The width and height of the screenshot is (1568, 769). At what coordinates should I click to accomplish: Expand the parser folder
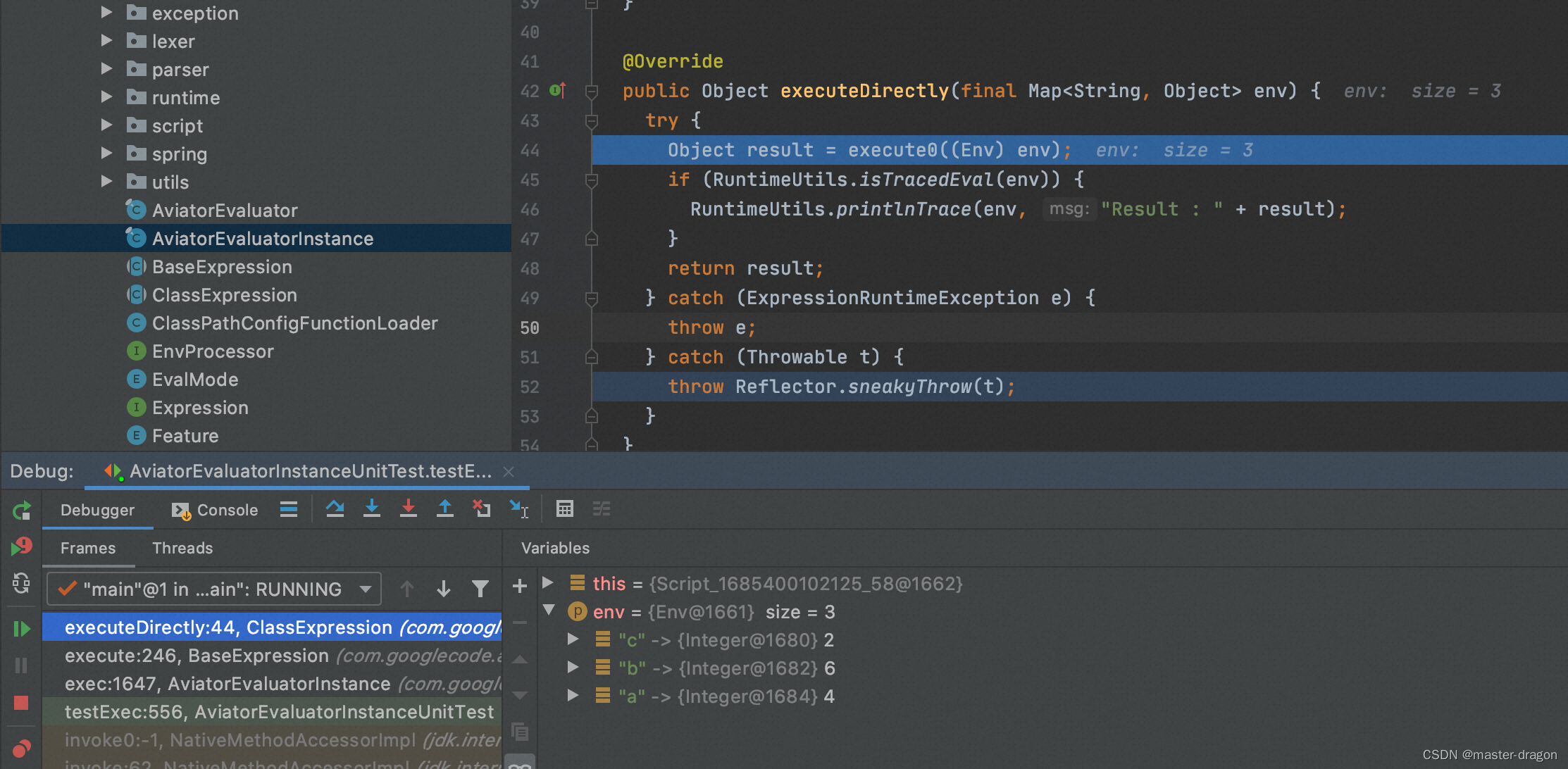click(x=107, y=69)
